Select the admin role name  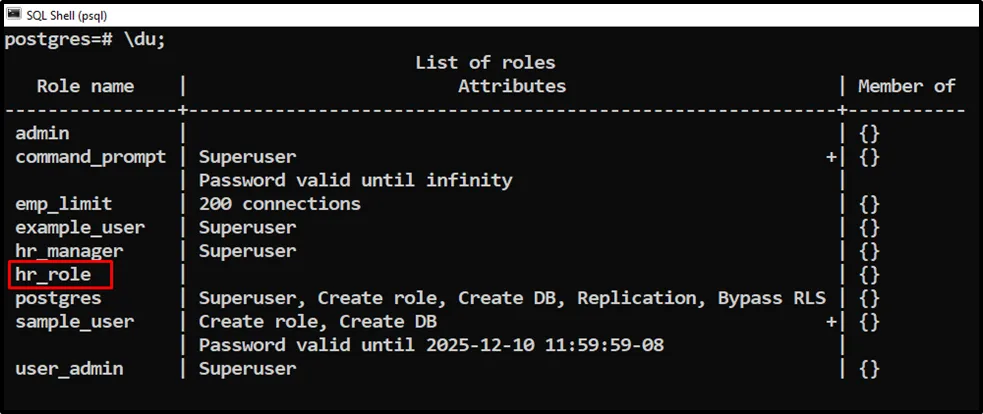tap(42, 133)
